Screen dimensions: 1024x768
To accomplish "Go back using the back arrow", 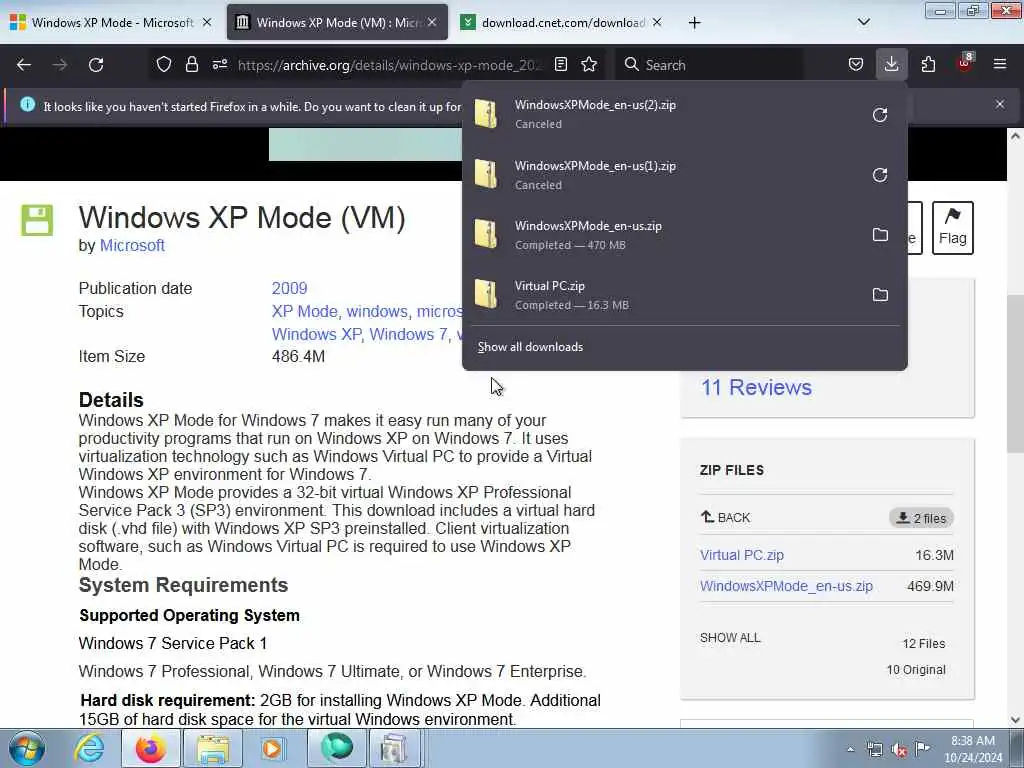I will coord(24,65).
